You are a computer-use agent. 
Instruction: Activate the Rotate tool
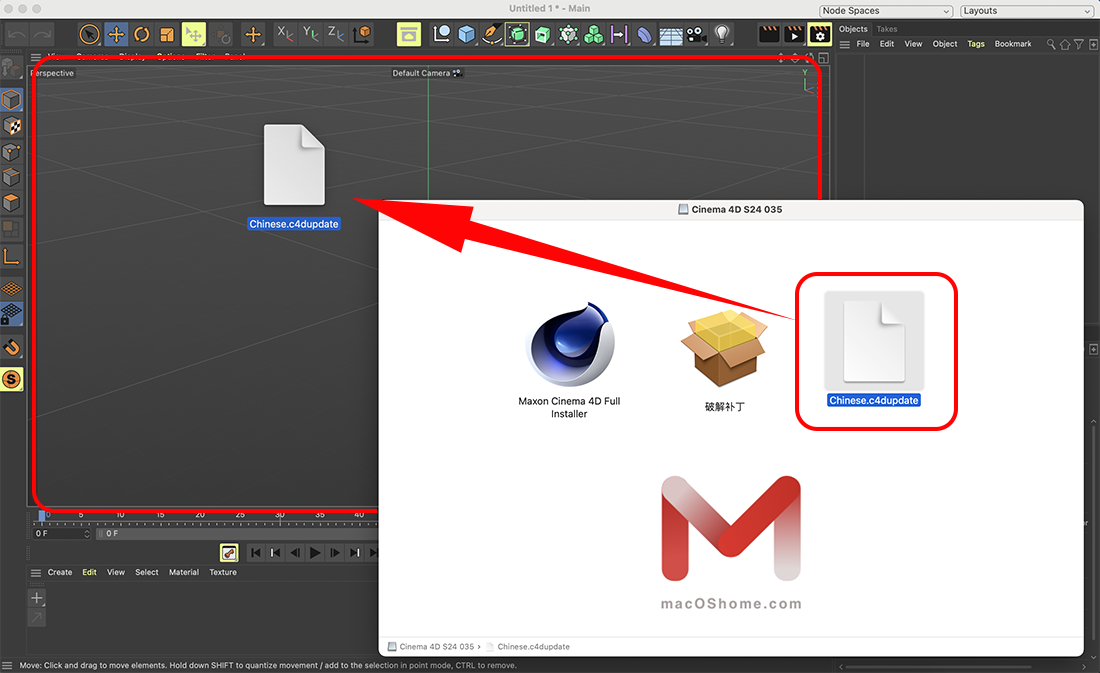click(142, 34)
